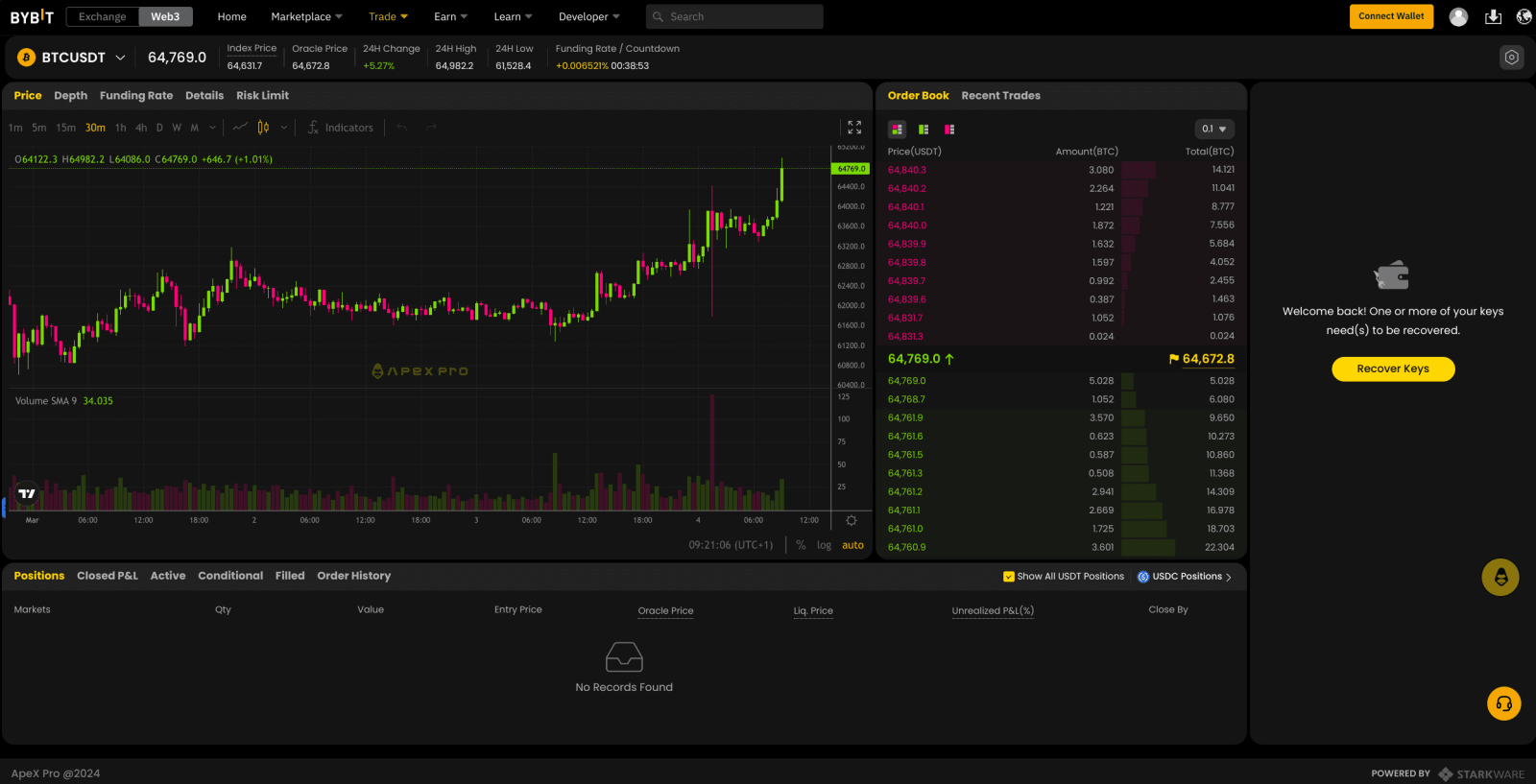
Task: Set chart interval to 4h
Action: (x=141, y=128)
